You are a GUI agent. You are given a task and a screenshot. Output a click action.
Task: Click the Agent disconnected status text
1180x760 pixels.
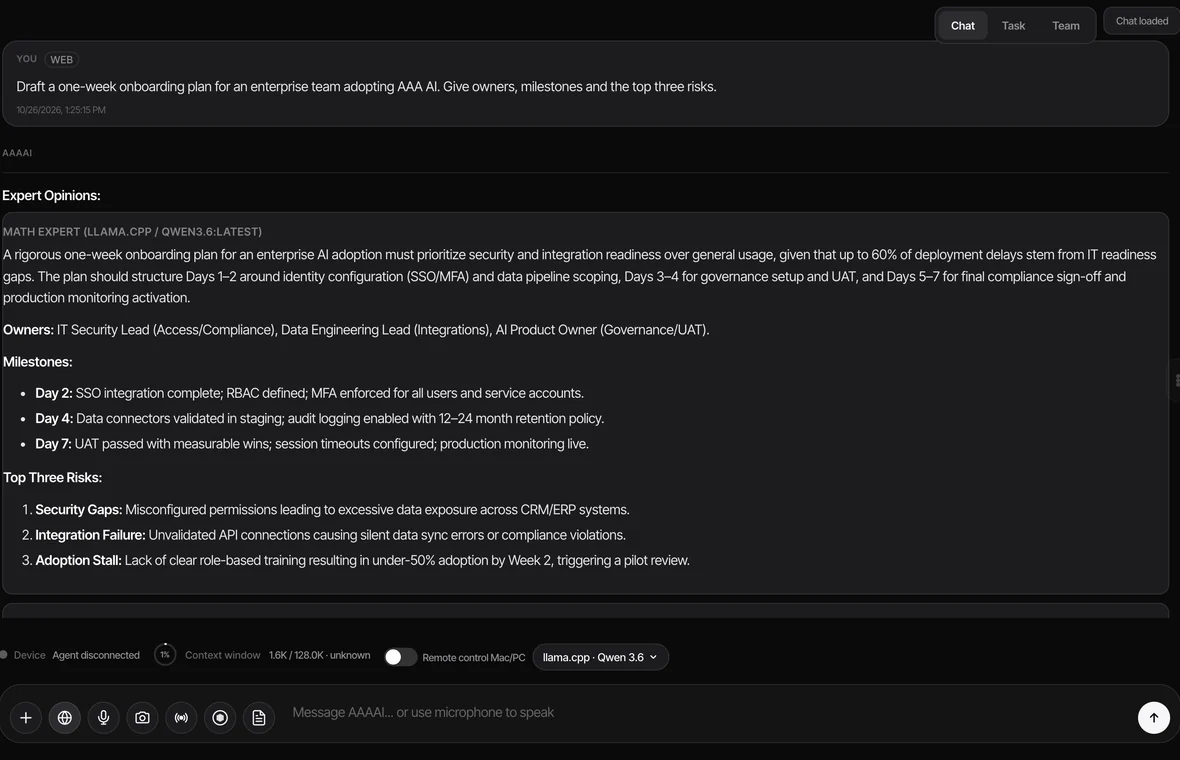click(x=96, y=655)
